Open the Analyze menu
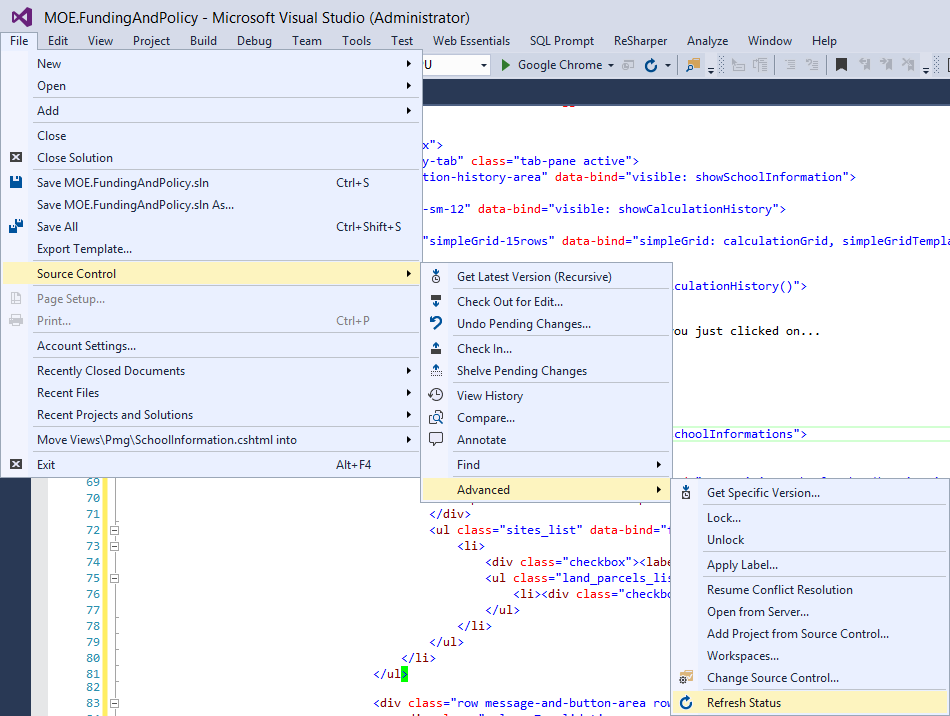The width and height of the screenshot is (950, 716). [x=707, y=41]
